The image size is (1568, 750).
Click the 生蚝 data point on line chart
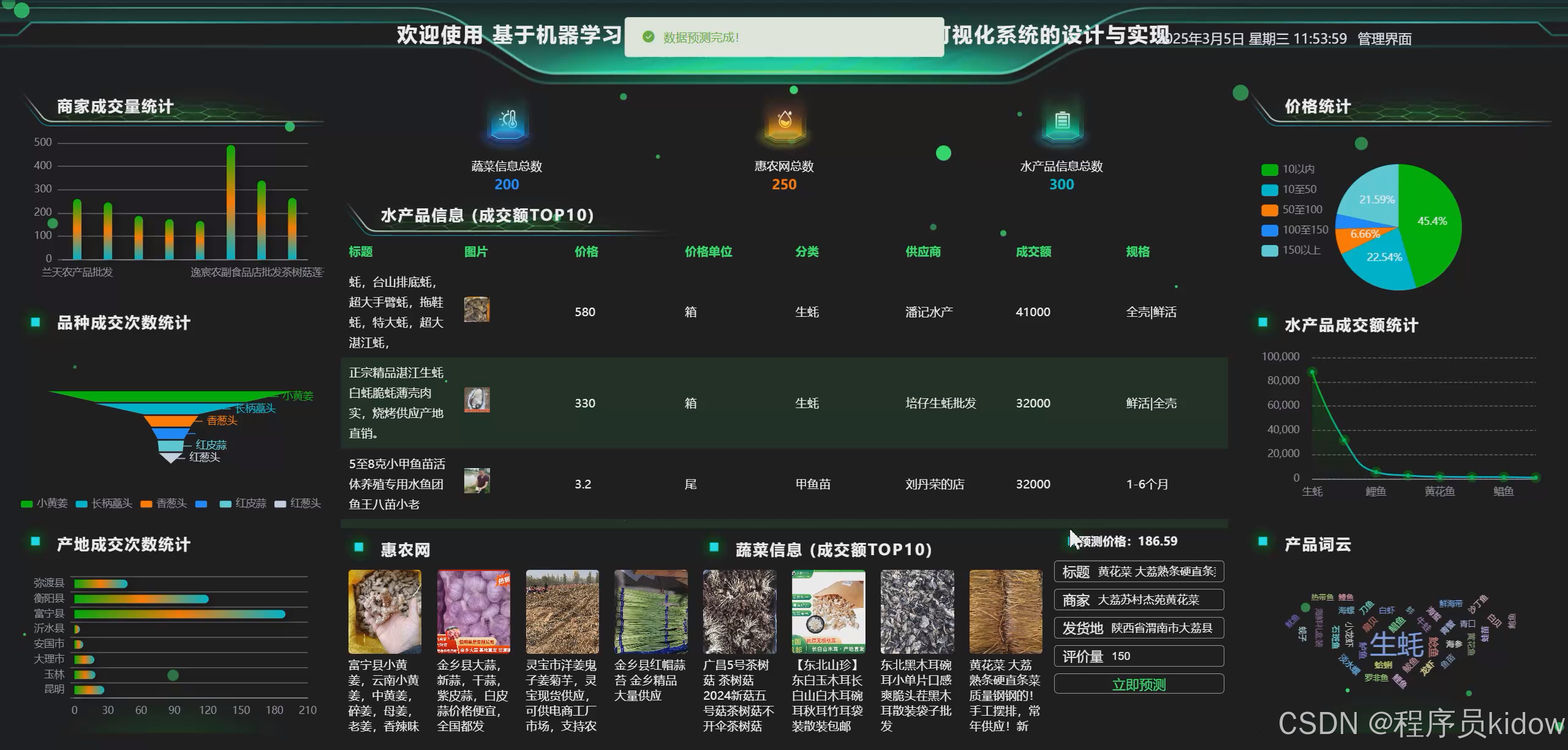(1312, 371)
